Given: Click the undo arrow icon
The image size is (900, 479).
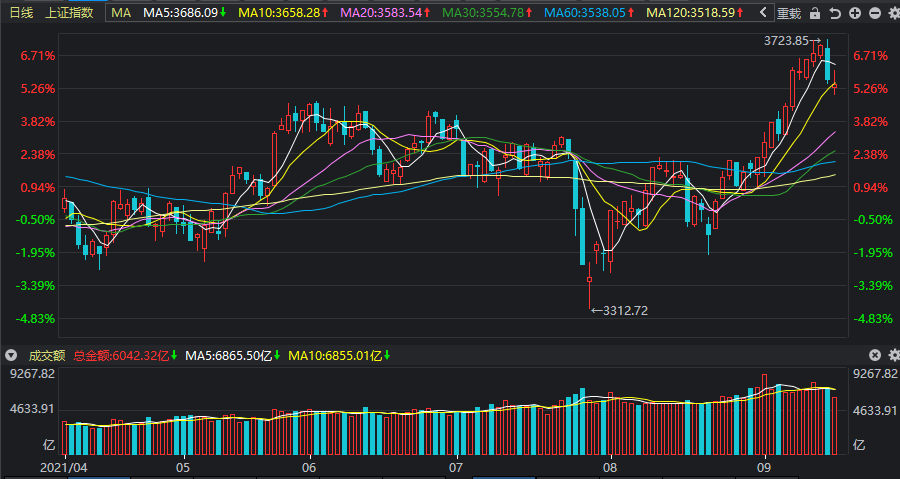Looking at the screenshot, I should pos(835,13).
